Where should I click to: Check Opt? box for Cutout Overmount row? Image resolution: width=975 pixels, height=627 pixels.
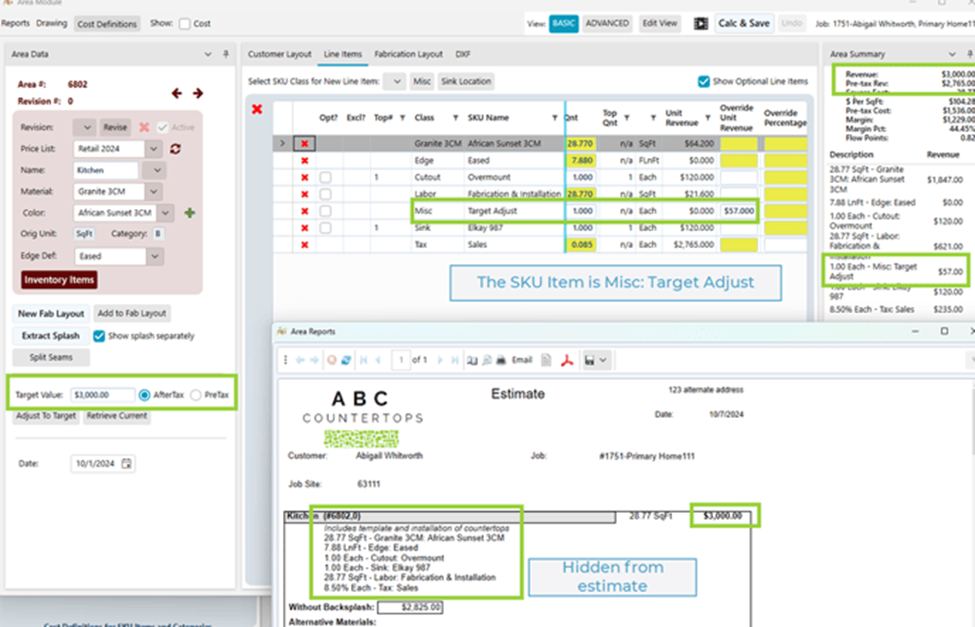(325, 177)
